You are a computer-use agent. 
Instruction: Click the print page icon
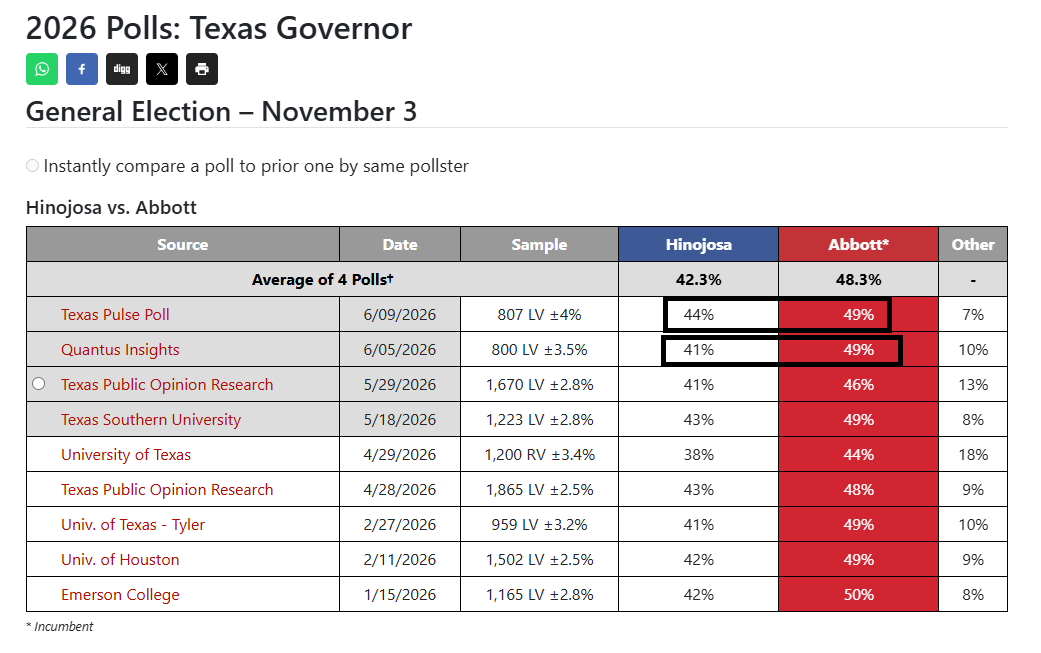[202, 69]
